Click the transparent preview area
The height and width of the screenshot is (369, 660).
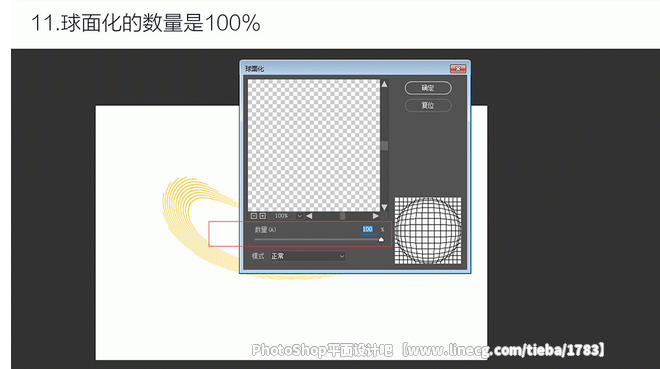(314, 145)
